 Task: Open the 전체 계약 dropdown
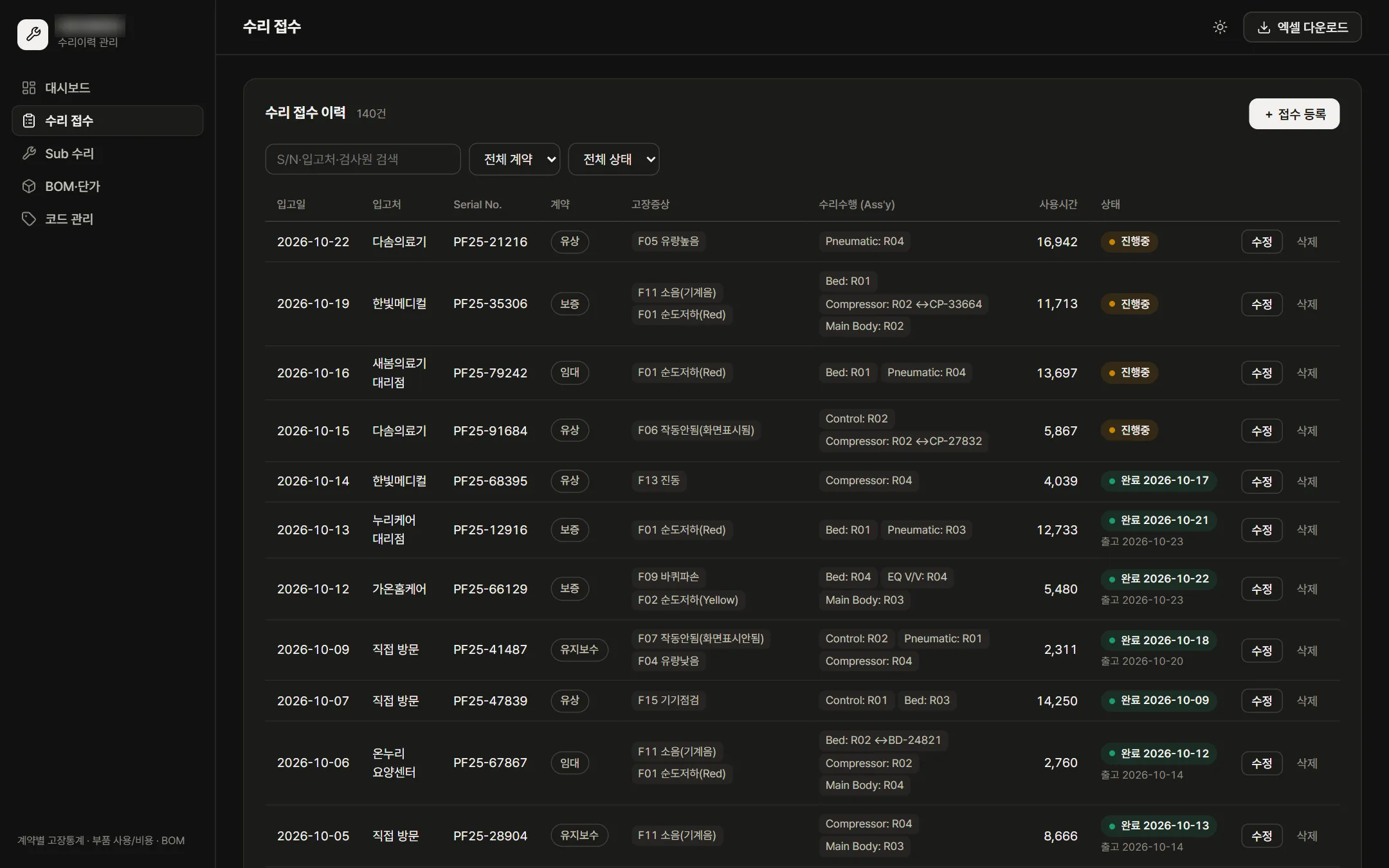pos(514,159)
